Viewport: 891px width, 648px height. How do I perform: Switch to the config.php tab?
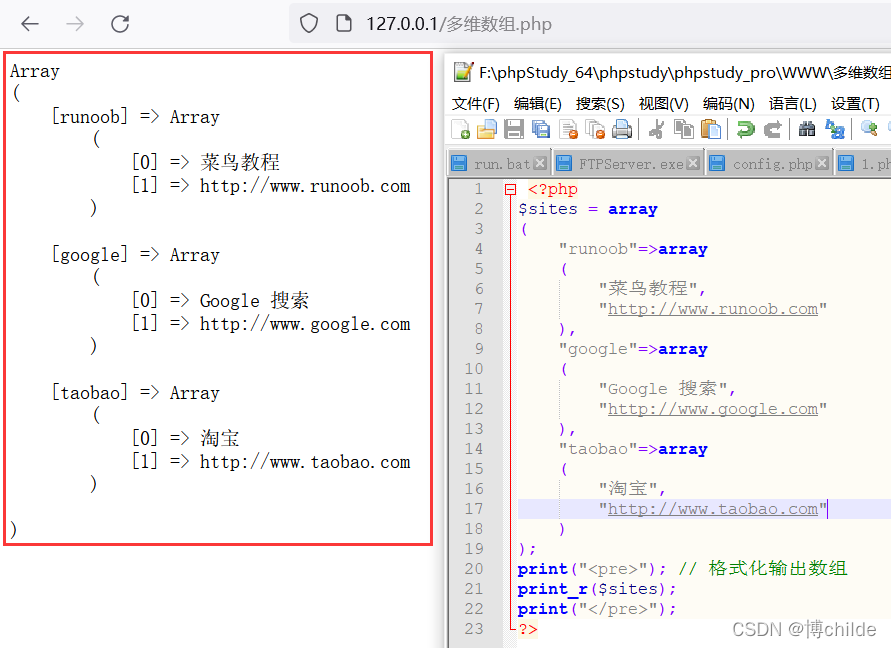coord(769,164)
